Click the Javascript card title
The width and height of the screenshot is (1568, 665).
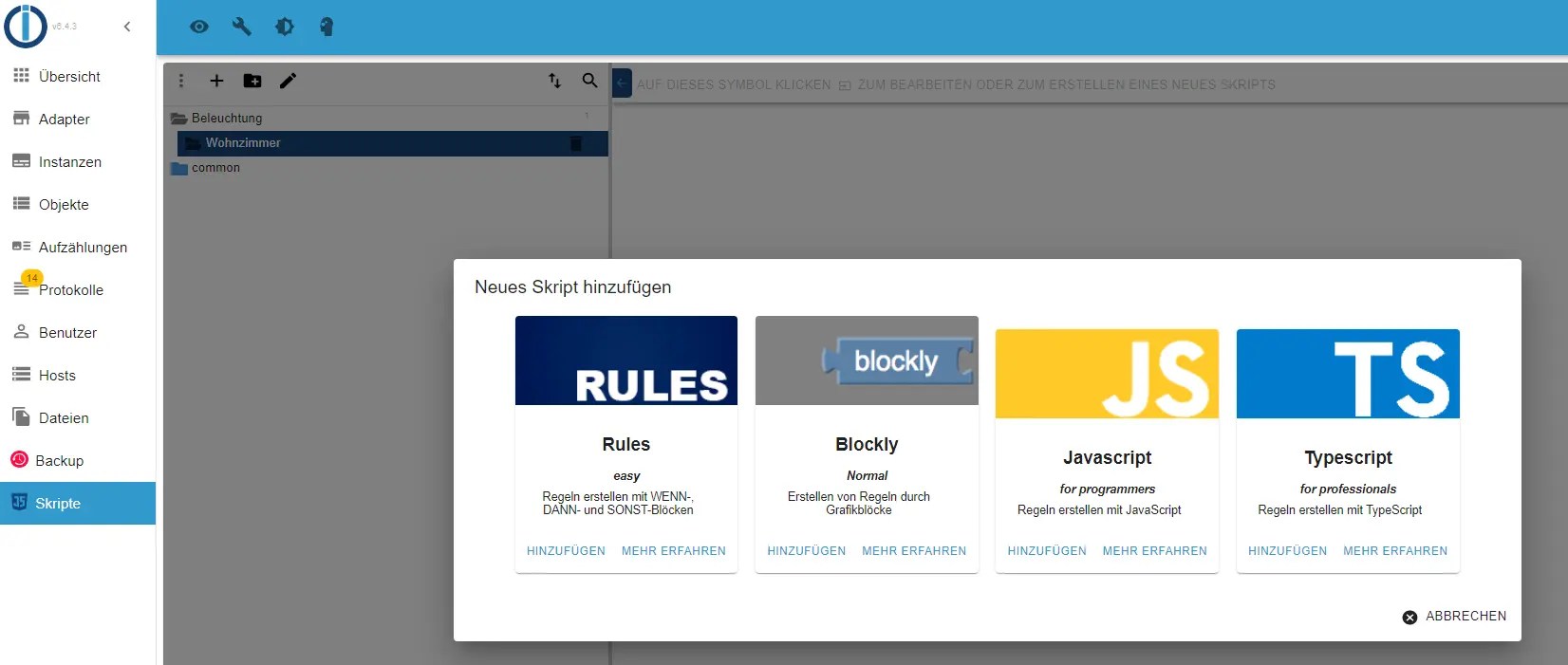pos(1107,457)
